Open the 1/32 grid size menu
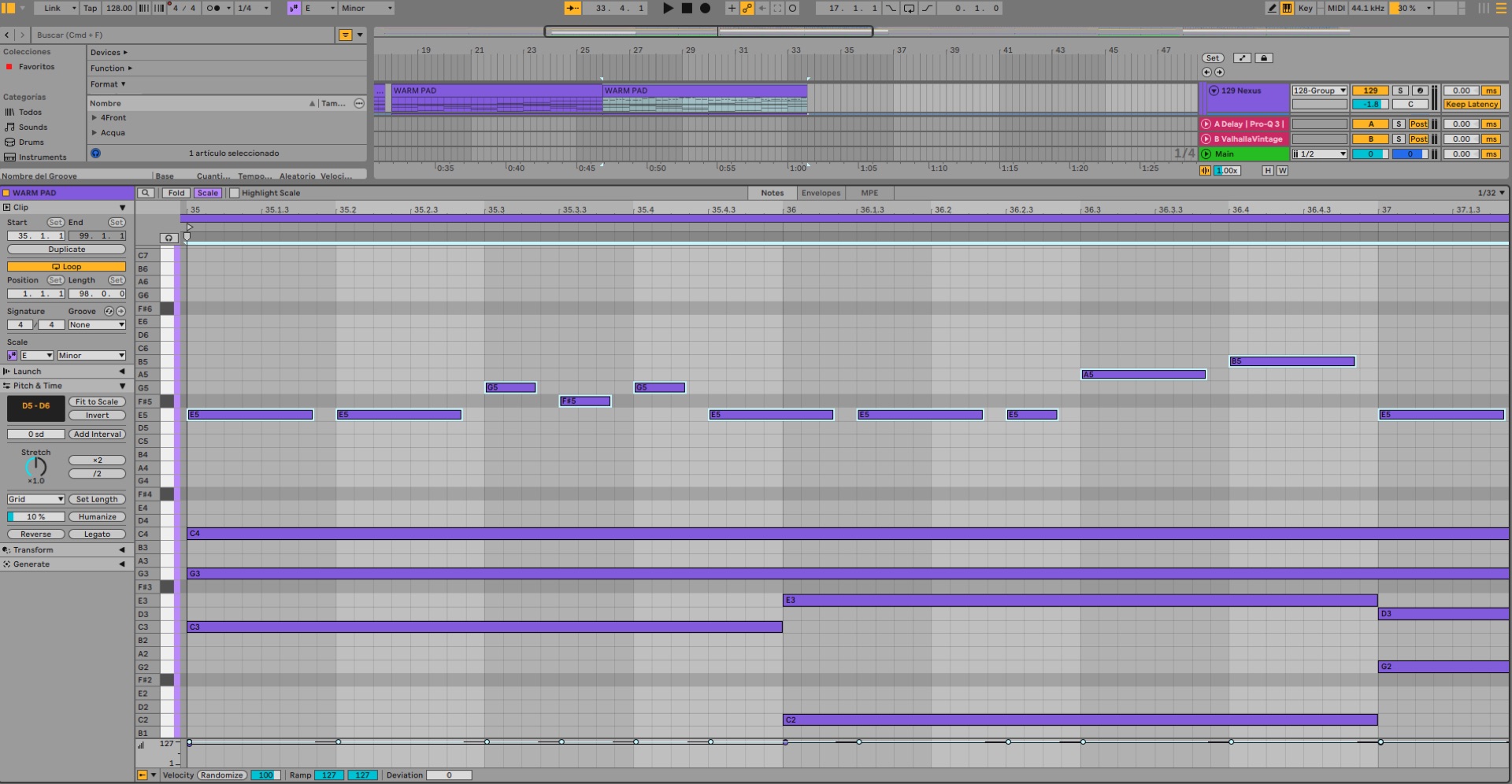The height and width of the screenshot is (784, 1512). 1491,193
